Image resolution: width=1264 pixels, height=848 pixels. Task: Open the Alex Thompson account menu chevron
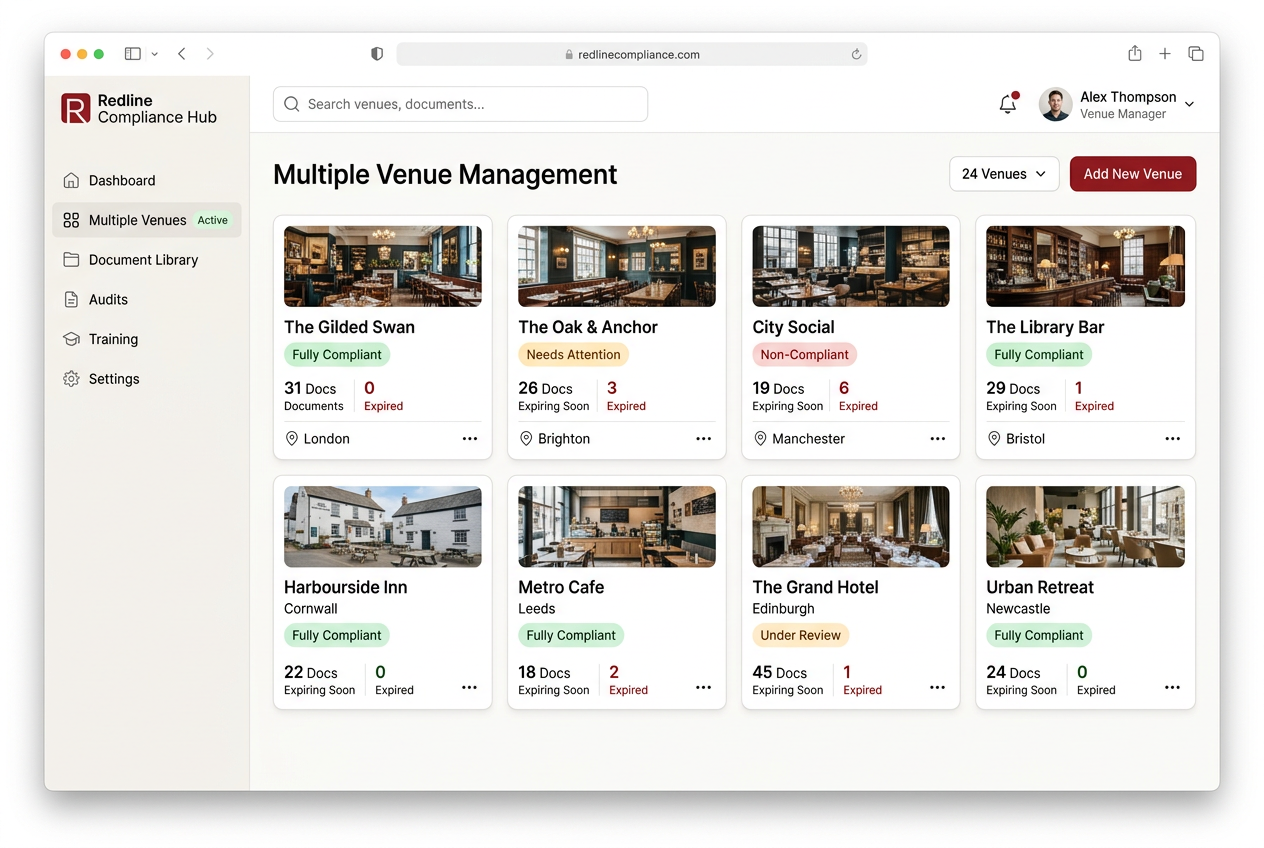(1189, 104)
